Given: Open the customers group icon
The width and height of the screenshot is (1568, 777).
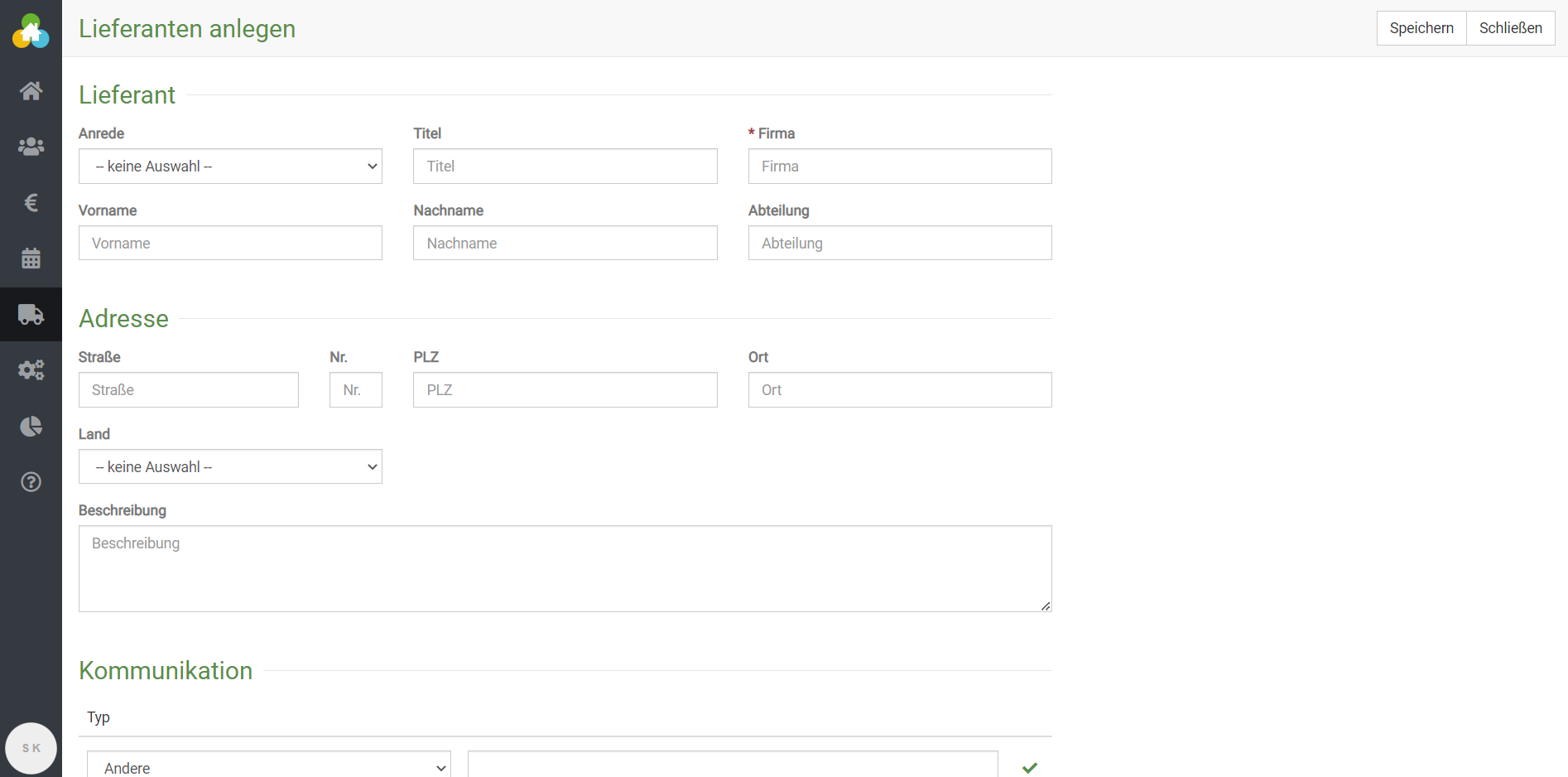Looking at the screenshot, I should click(x=31, y=147).
